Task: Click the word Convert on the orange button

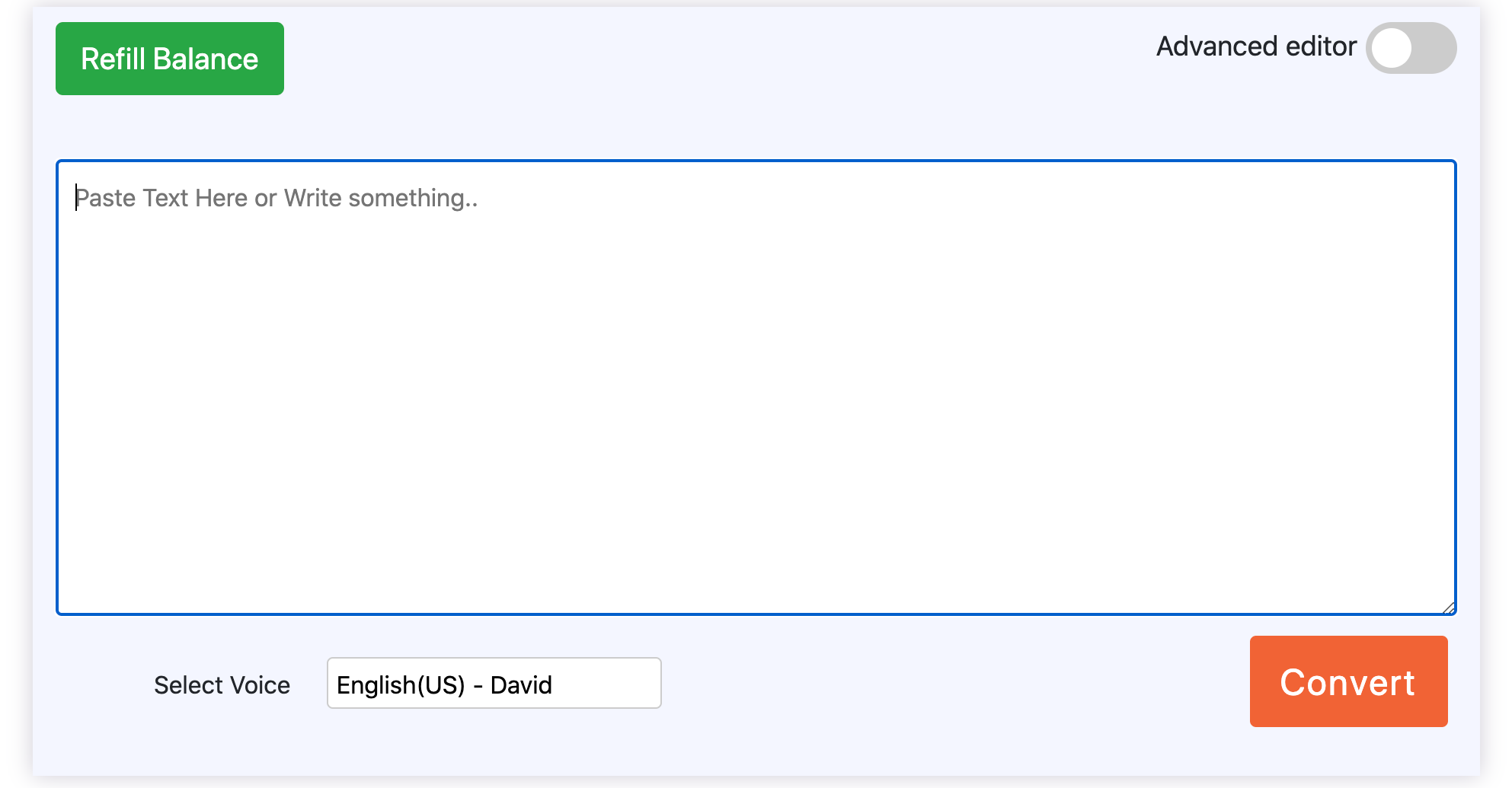Action: tap(1347, 682)
